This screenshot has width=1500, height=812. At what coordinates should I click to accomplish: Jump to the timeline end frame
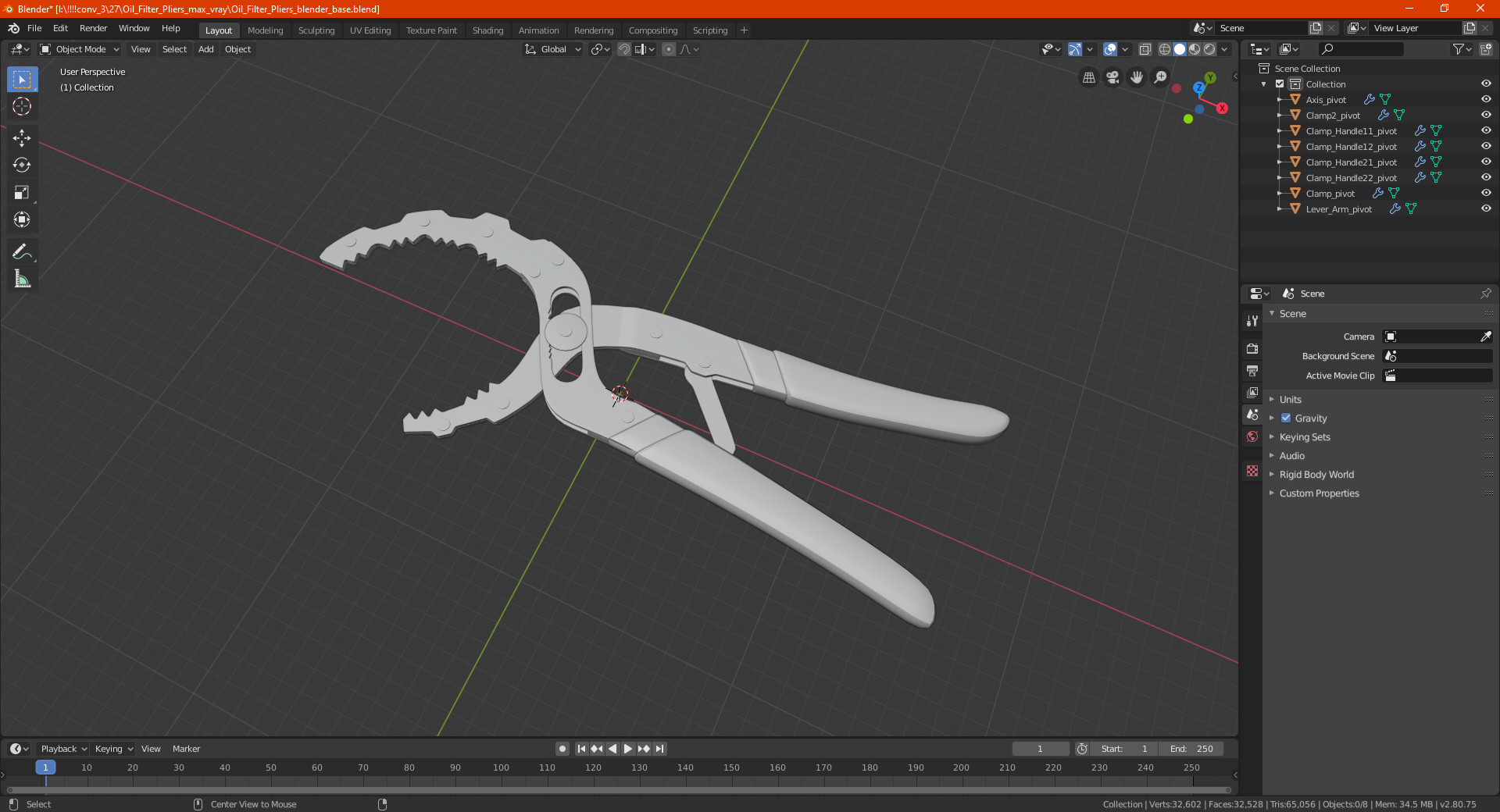point(660,749)
